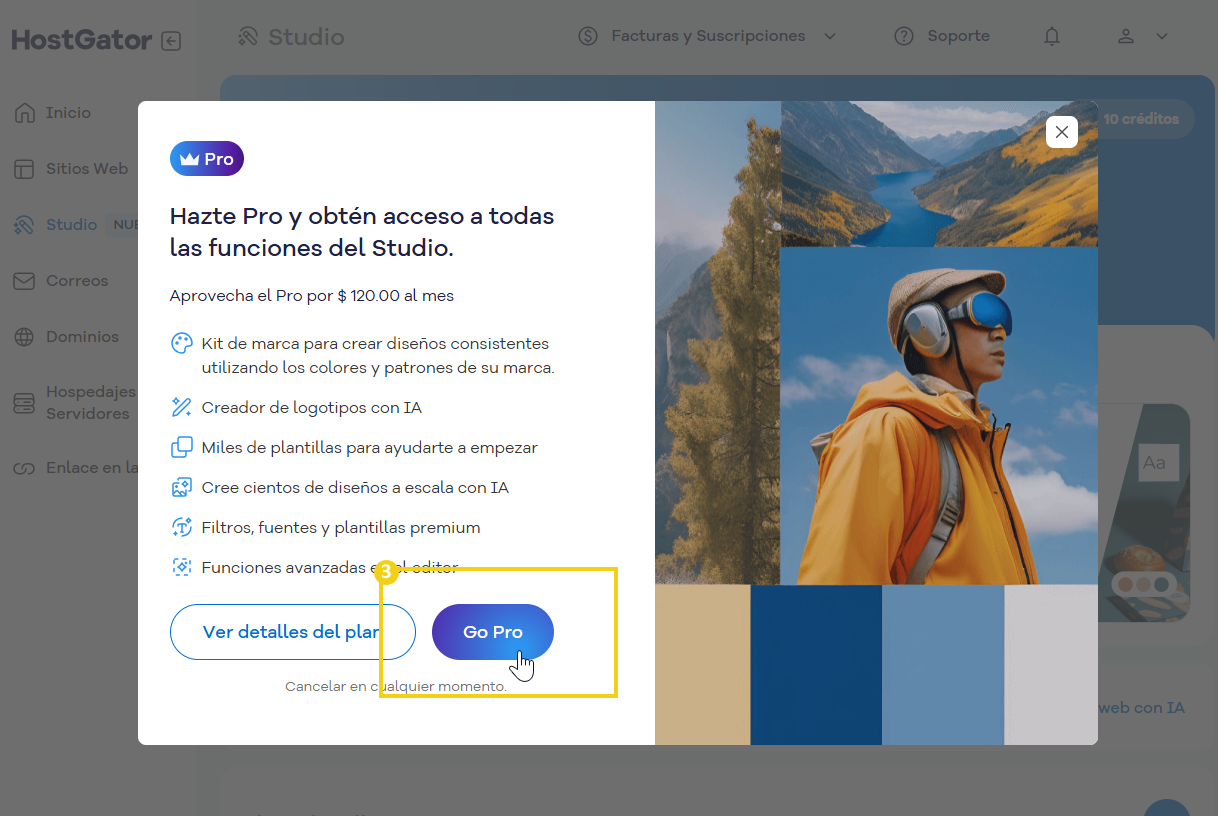Click the Go Pro button
1218x816 pixels.
tap(493, 632)
